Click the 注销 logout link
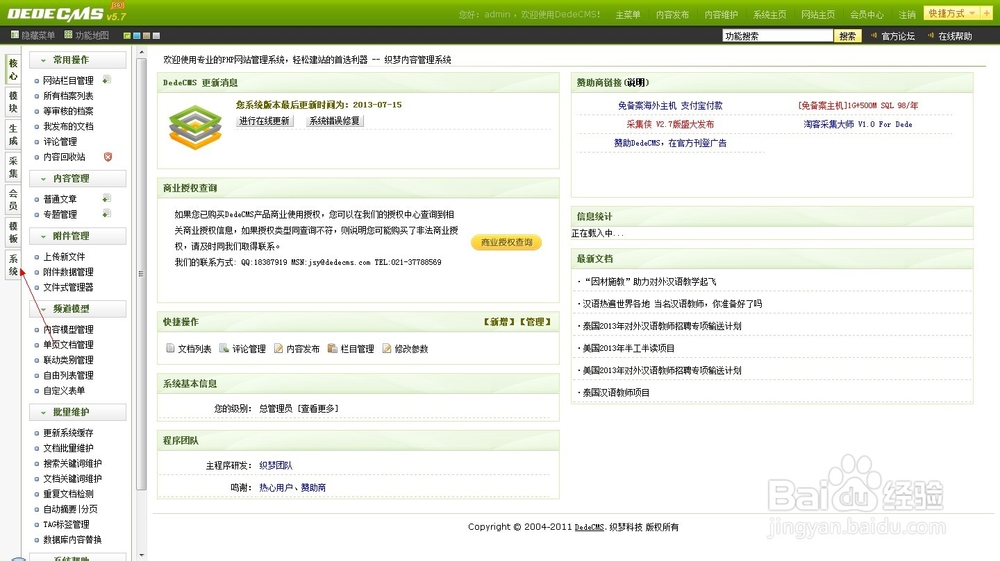1000x561 pixels. click(907, 15)
